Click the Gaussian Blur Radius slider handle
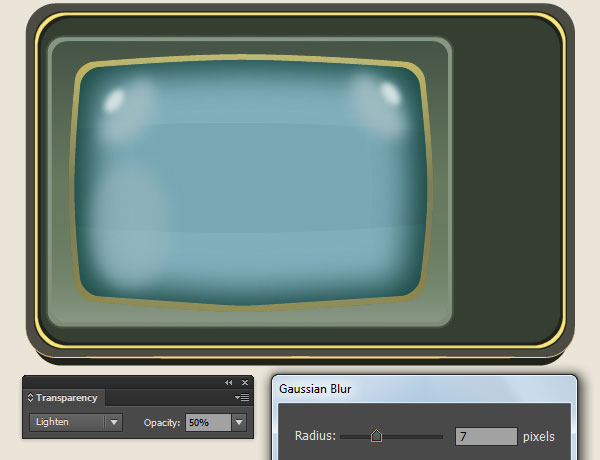Screen dimensions: 600x460 click(377, 436)
